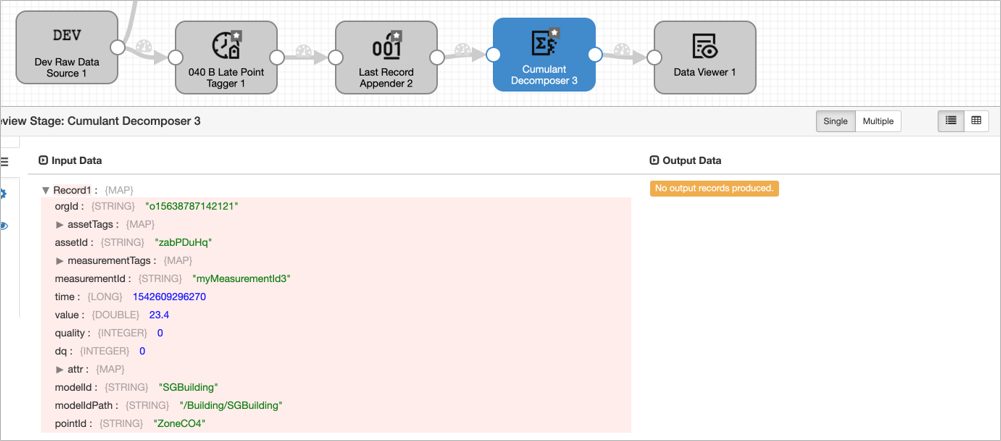Click the No output records produced badge
The width and height of the screenshot is (1001, 441).
(x=714, y=188)
